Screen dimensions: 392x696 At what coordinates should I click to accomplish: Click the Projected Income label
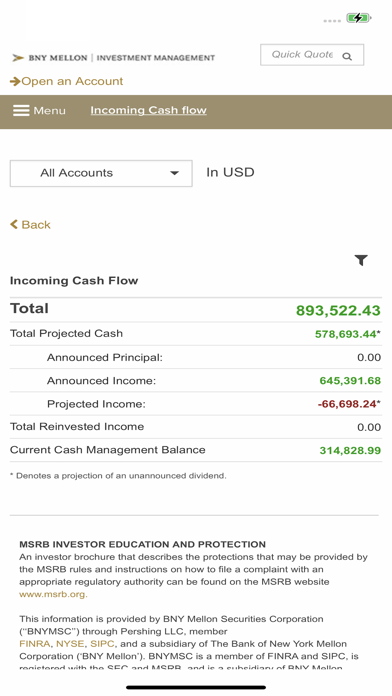96,404
